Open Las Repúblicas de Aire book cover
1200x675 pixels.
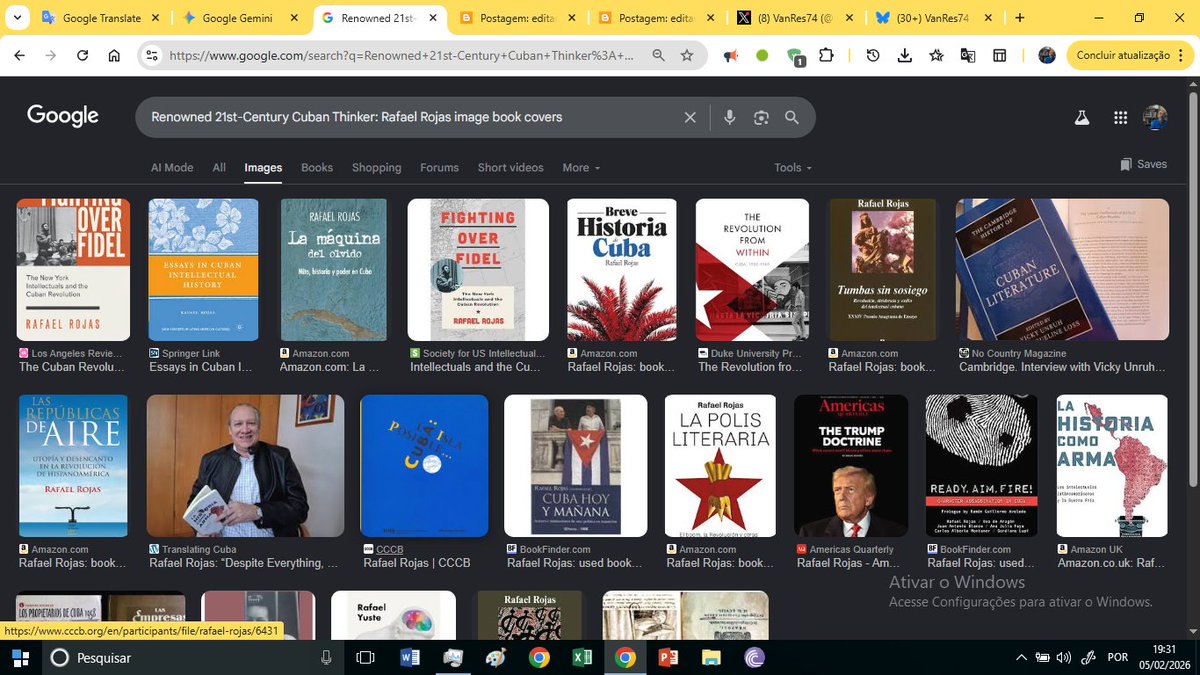click(x=73, y=466)
